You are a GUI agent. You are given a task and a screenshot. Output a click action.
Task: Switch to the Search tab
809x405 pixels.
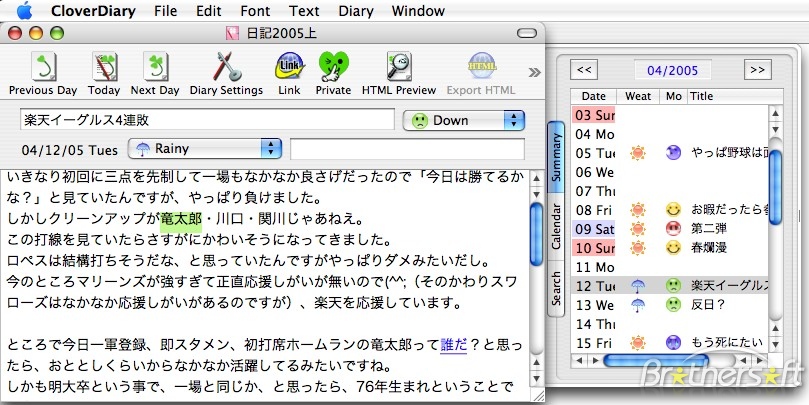pos(556,288)
